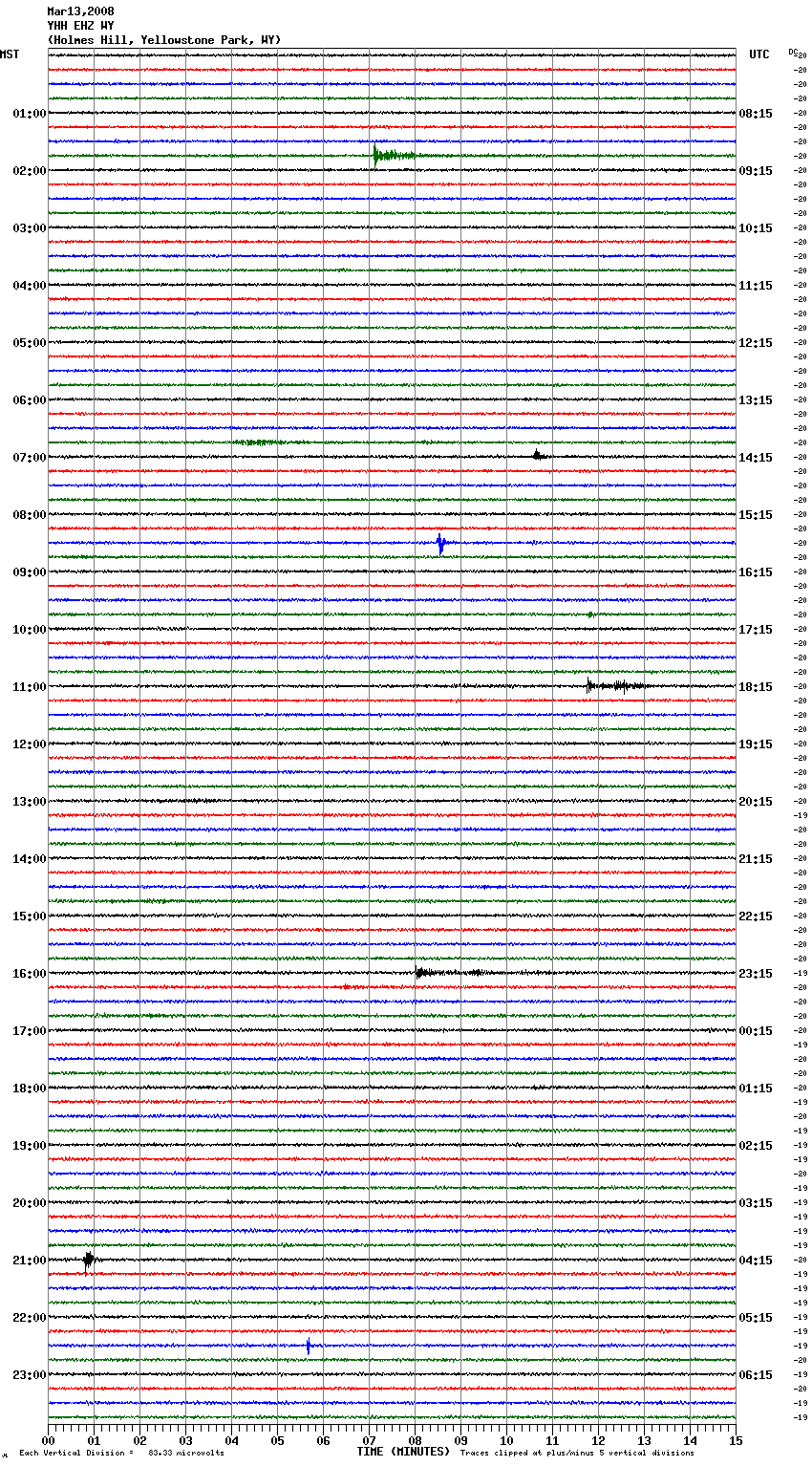Click the 04:15 UTC time label
The width and height of the screenshot is (812, 1466).
tap(756, 1261)
